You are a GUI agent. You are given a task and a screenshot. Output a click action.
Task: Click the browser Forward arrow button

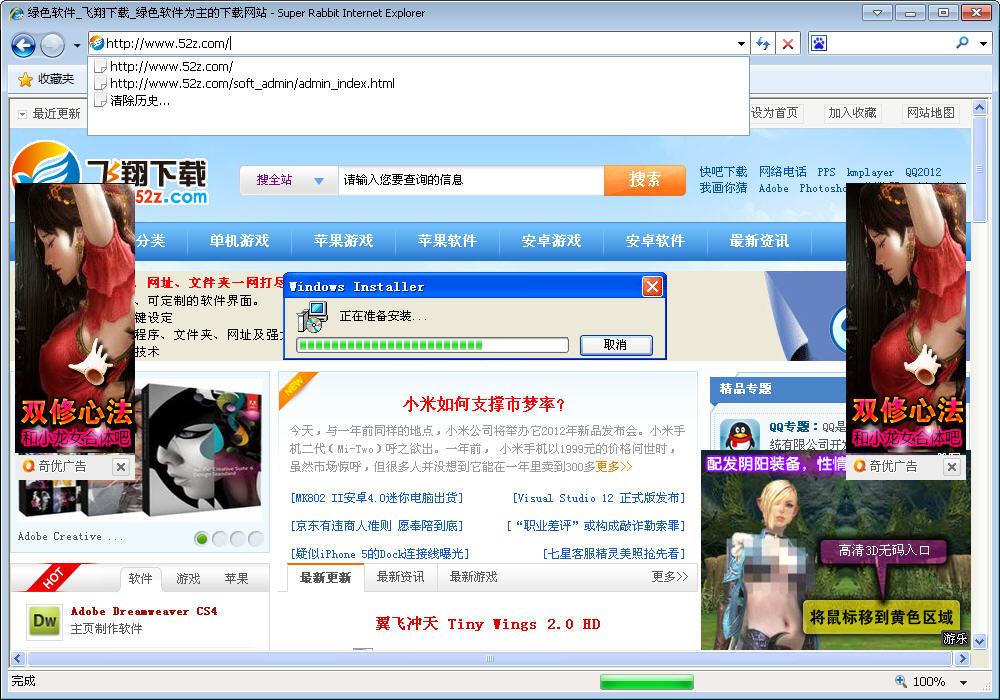(x=52, y=45)
